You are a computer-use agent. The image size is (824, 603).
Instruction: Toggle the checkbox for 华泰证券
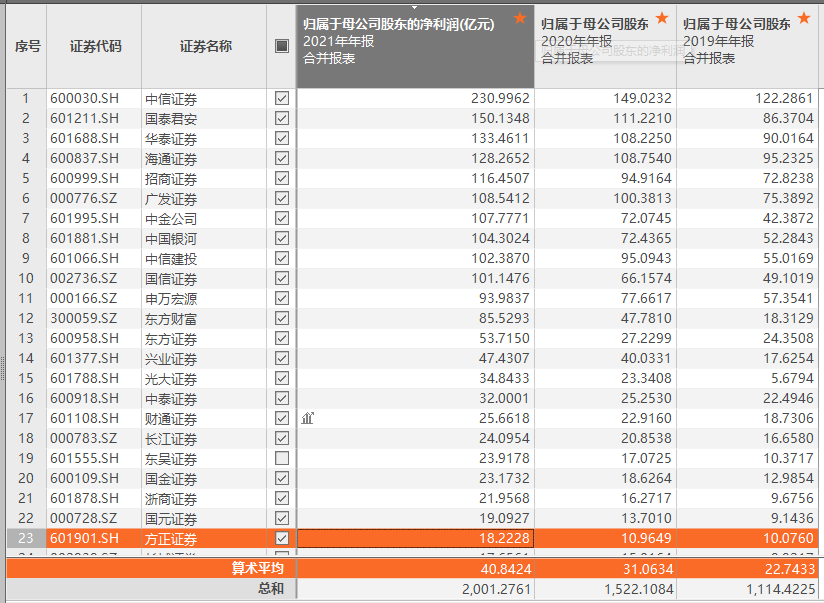point(282,138)
